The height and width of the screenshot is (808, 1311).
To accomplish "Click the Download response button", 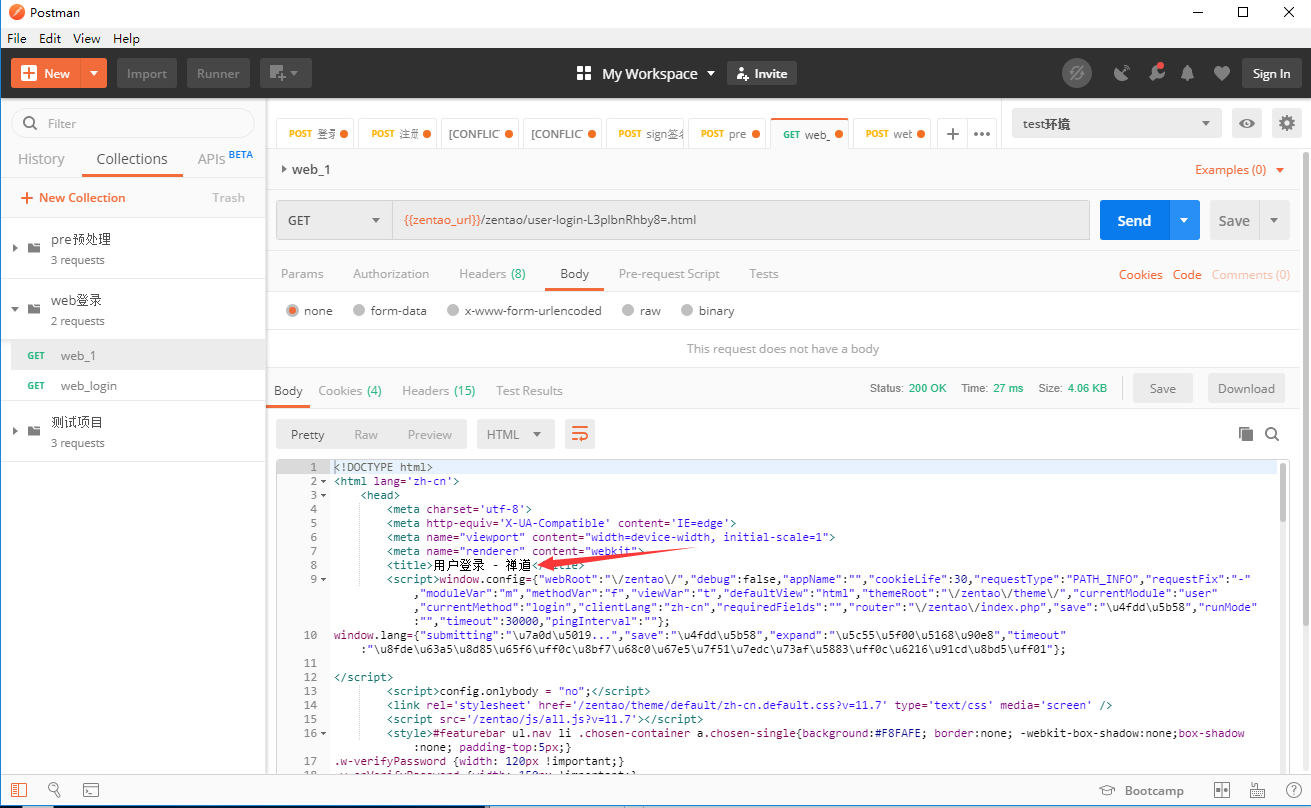I will coord(1246,388).
